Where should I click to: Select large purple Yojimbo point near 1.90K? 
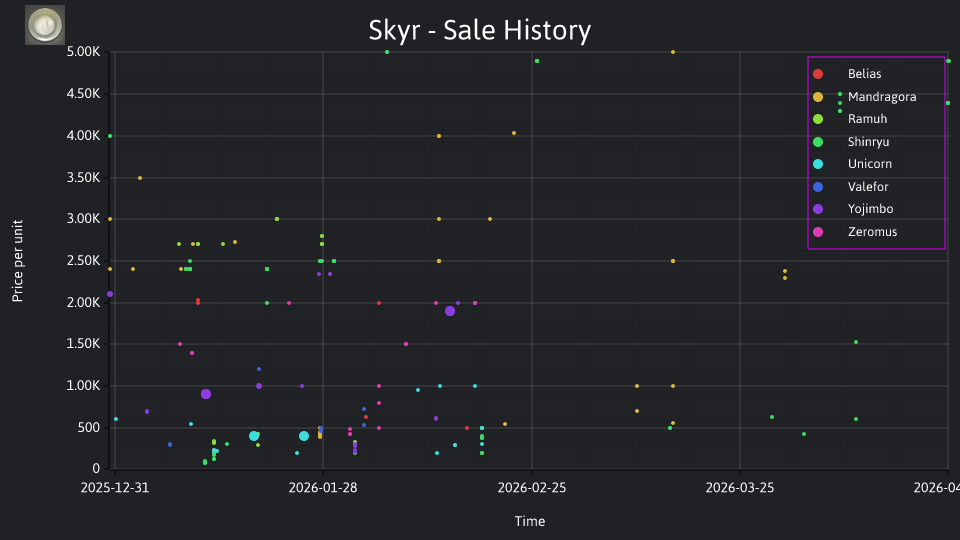tap(450, 311)
